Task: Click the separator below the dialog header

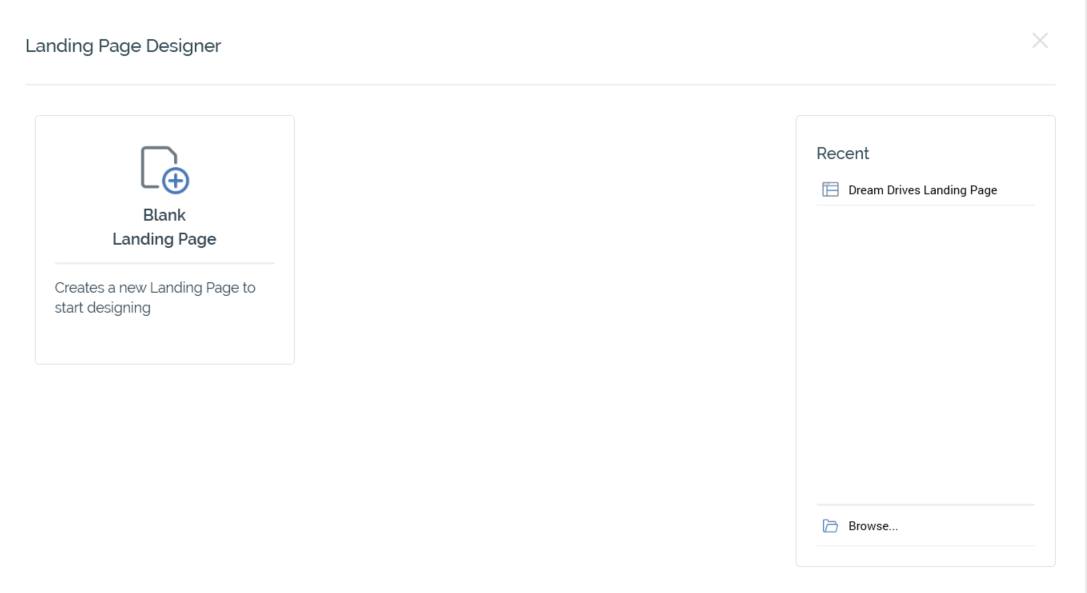Action: [x=540, y=85]
